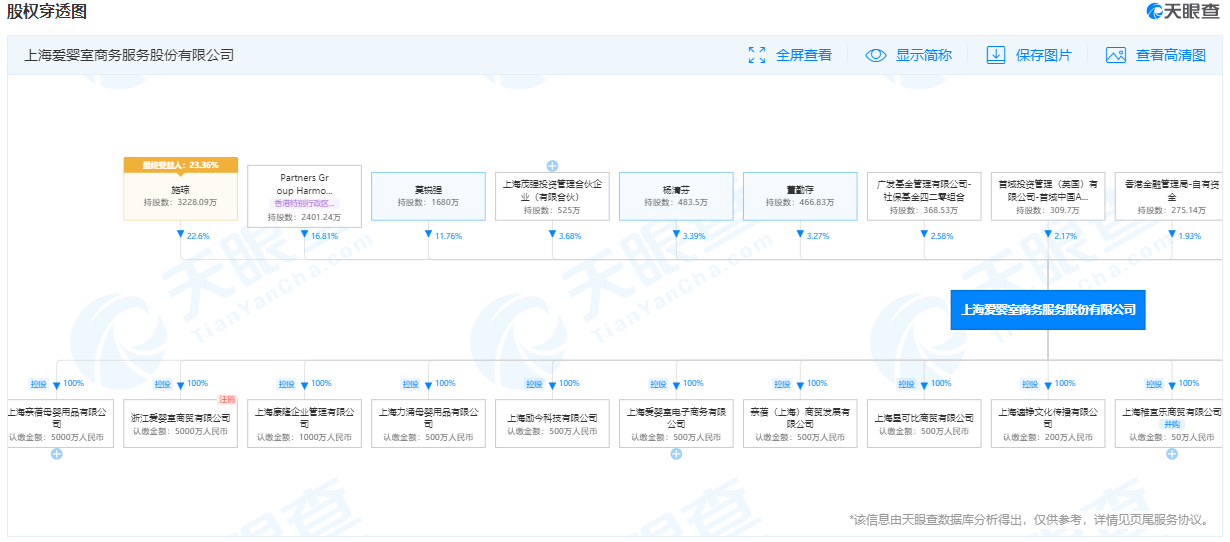Screen dimensions: 1230x542
Task: Select the Partners Group Harmo... shareholder node
Action: click(304, 190)
